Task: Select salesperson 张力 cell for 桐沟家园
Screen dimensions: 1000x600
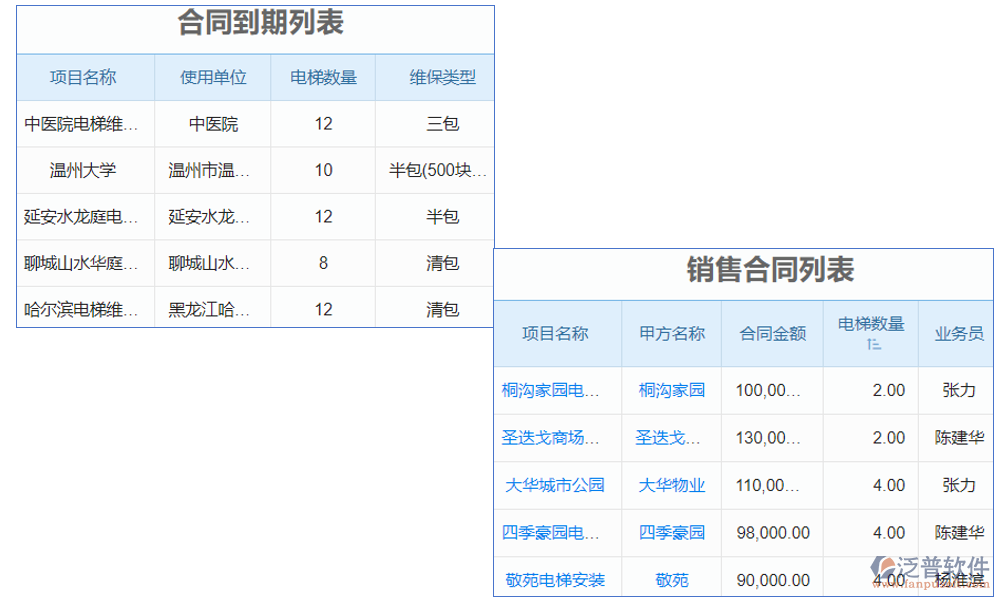Action: click(x=956, y=390)
